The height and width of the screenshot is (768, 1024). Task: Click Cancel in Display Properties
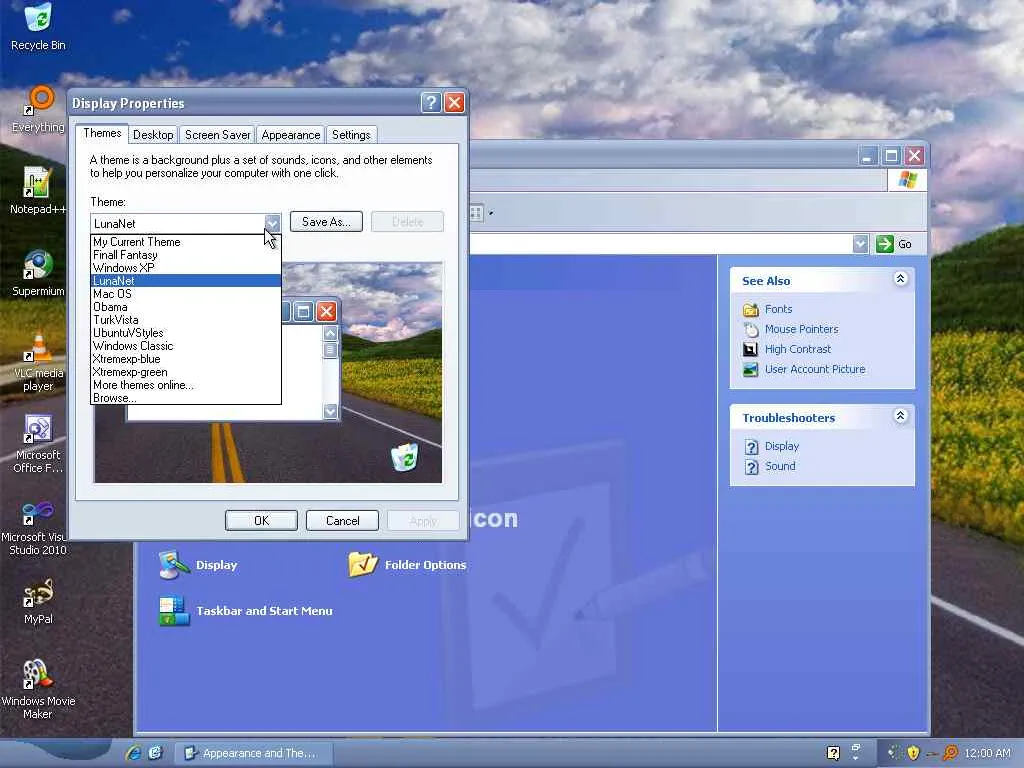tap(342, 520)
